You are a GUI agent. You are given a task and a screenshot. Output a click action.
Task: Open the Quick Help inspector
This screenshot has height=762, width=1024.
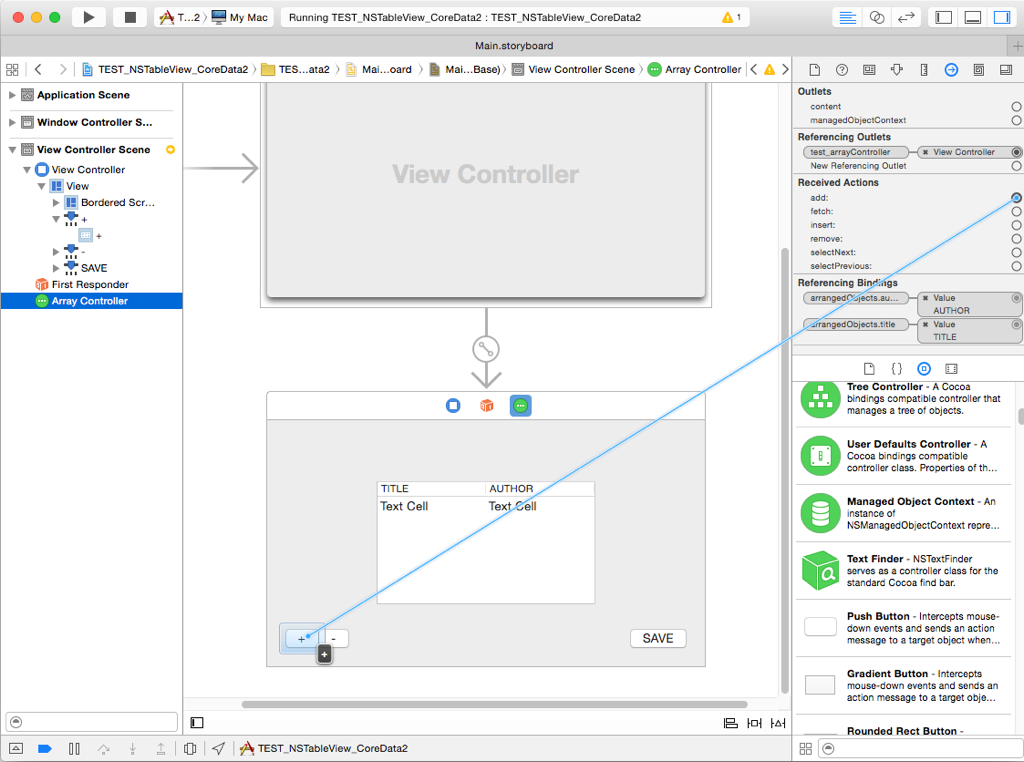(x=842, y=70)
